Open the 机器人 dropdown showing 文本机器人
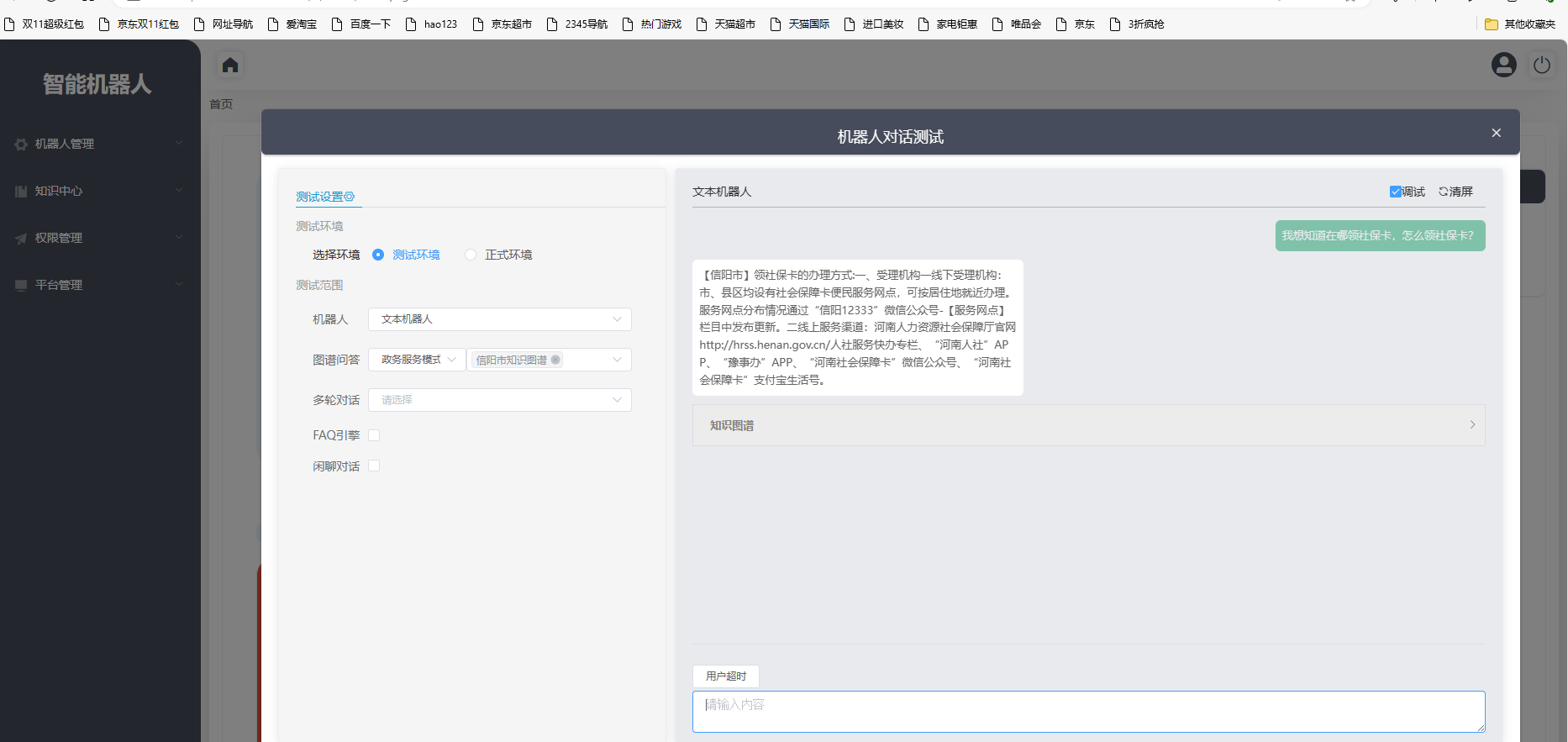Screen dimensions: 1568x742 (x=500, y=319)
